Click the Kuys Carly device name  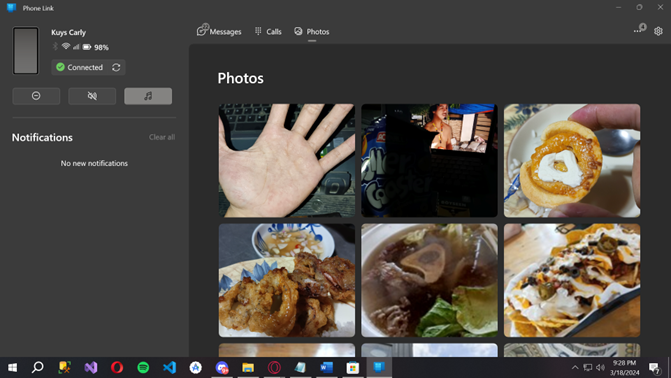68,32
